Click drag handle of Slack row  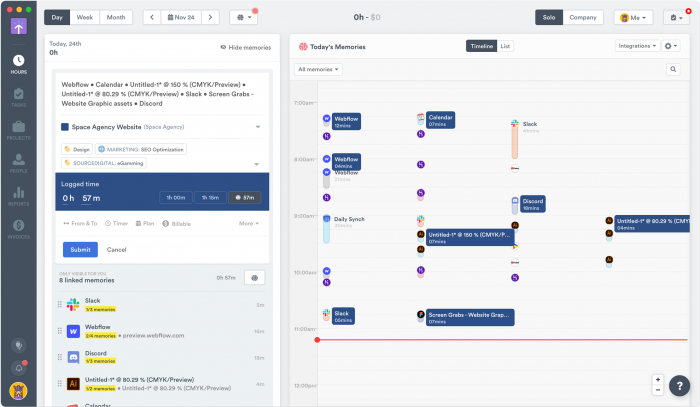[x=59, y=304]
